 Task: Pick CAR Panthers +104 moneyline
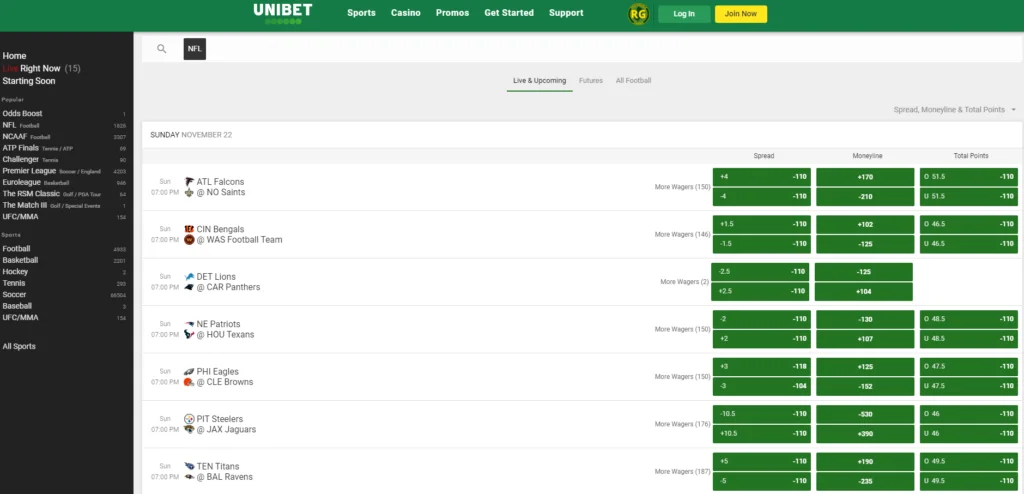click(863, 291)
